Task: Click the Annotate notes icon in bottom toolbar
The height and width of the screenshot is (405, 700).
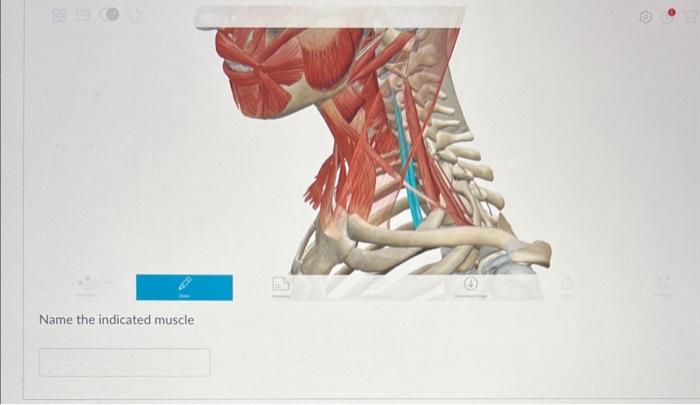Action: click(281, 287)
